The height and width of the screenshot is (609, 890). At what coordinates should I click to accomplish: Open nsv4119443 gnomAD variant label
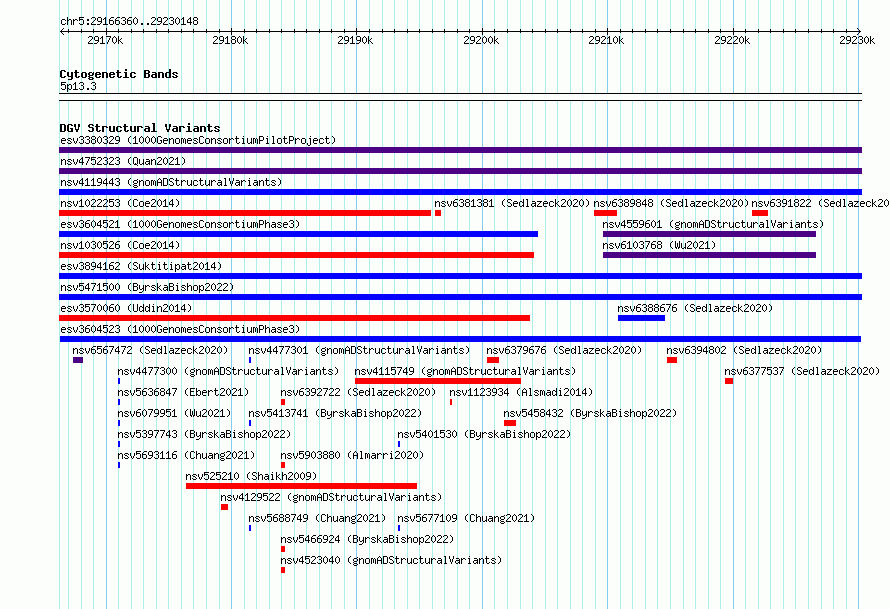point(171,182)
